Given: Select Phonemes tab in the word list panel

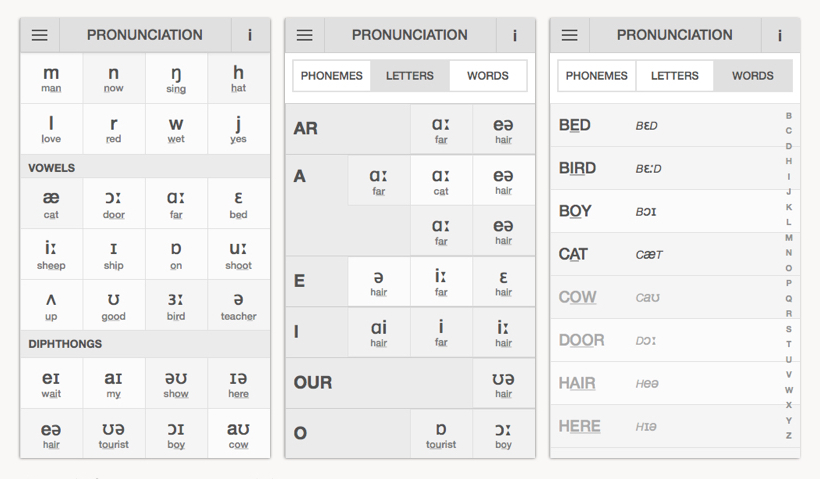Looking at the screenshot, I should click(x=597, y=76).
